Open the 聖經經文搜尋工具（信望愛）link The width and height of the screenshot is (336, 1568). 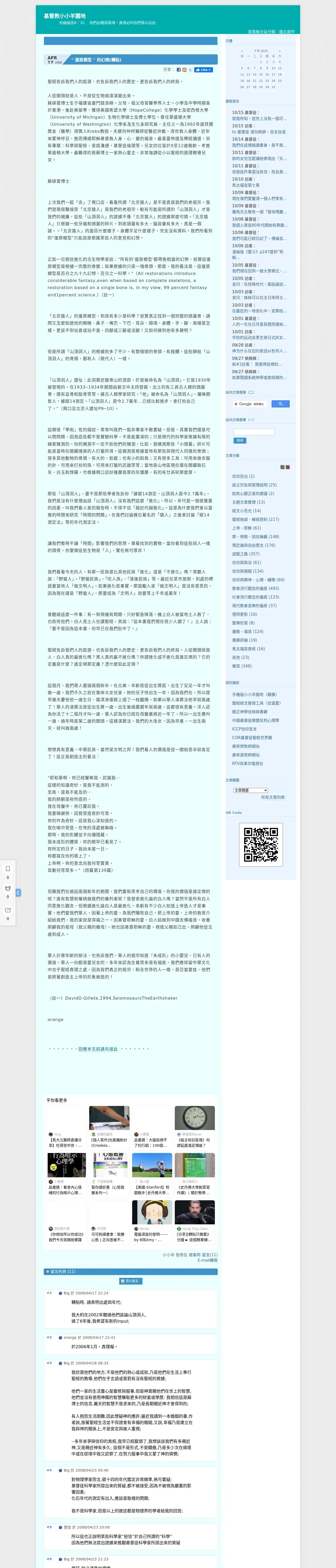click(x=256, y=703)
